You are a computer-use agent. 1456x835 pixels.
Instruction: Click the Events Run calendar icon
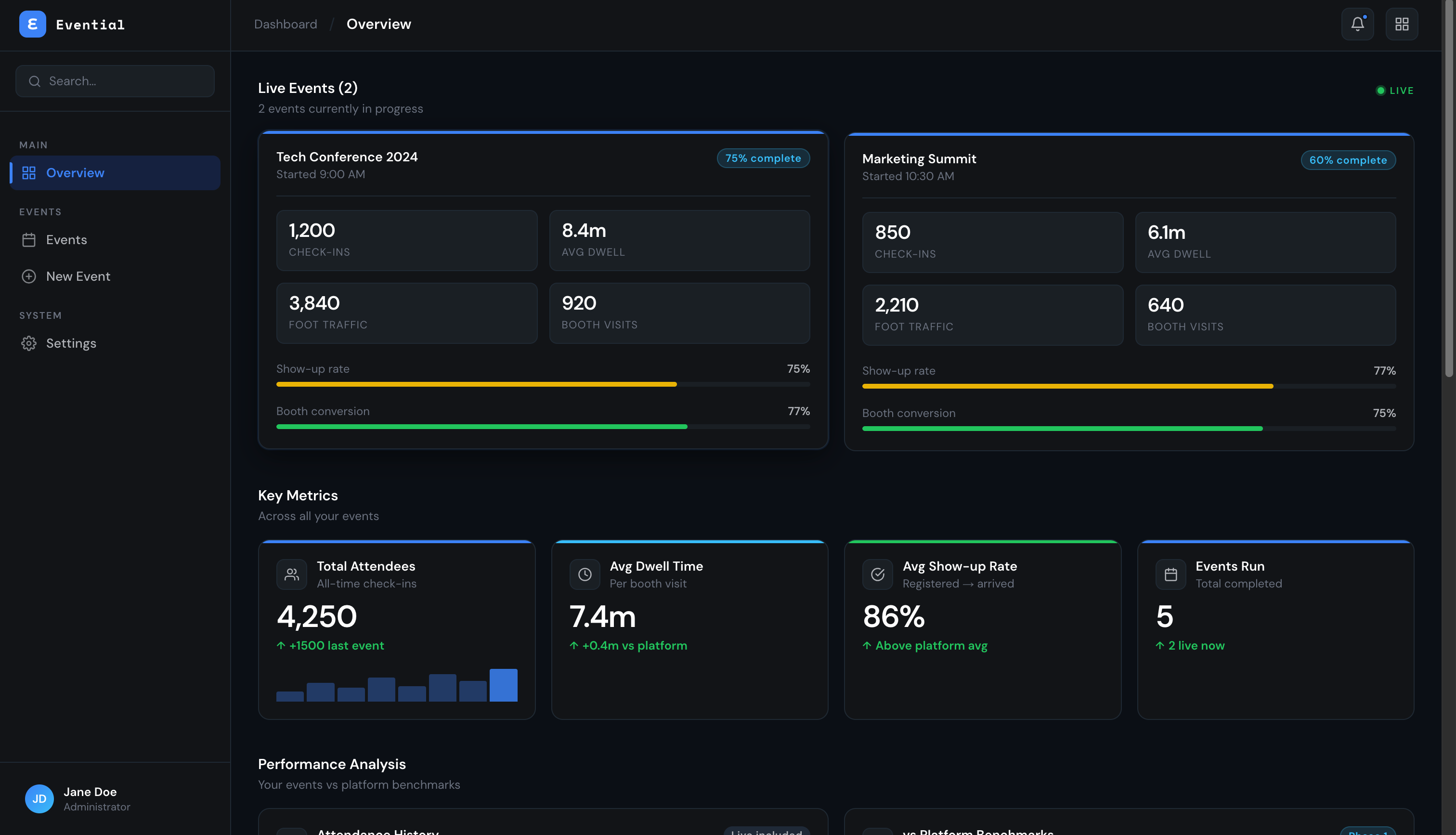pos(1170,574)
